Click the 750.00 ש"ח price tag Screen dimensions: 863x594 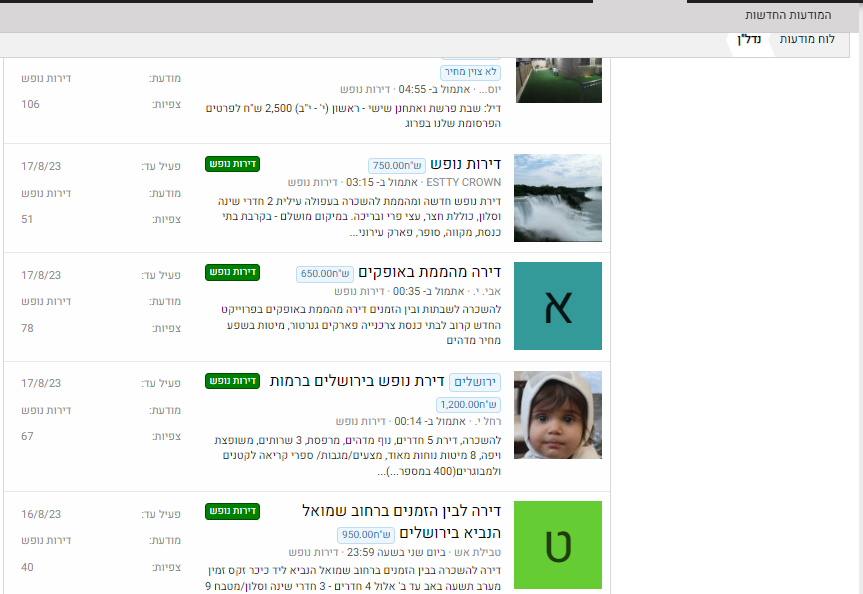coord(397,166)
